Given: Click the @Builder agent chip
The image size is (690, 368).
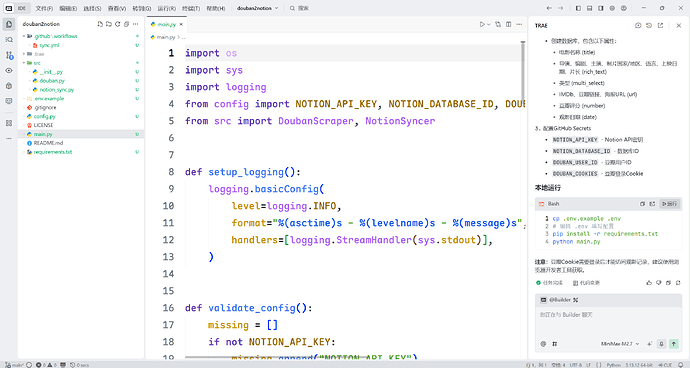Looking at the screenshot, I should [559, 300].
